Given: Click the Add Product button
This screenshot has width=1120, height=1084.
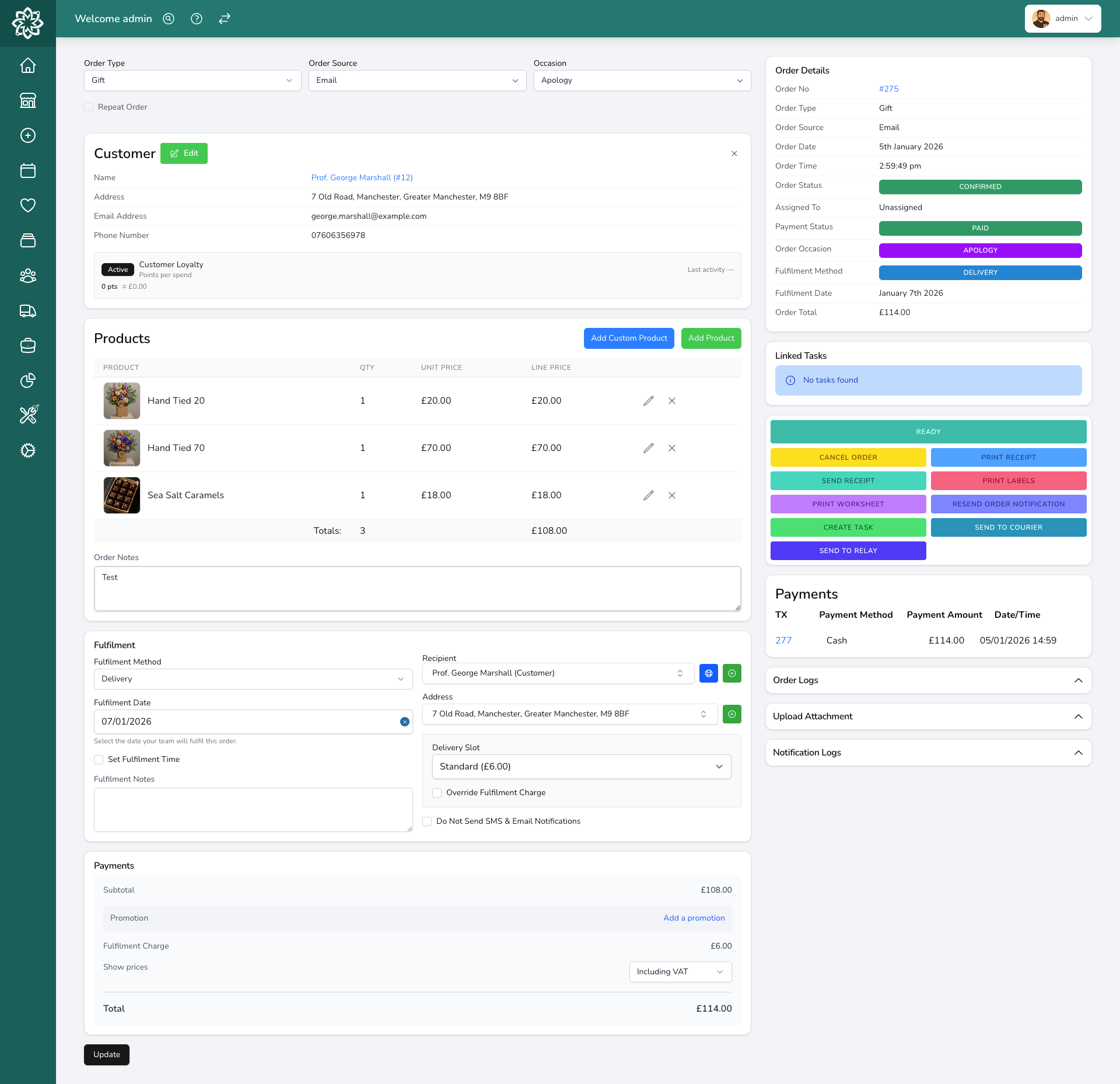Looking at the screenshot, I should (710, 338).
